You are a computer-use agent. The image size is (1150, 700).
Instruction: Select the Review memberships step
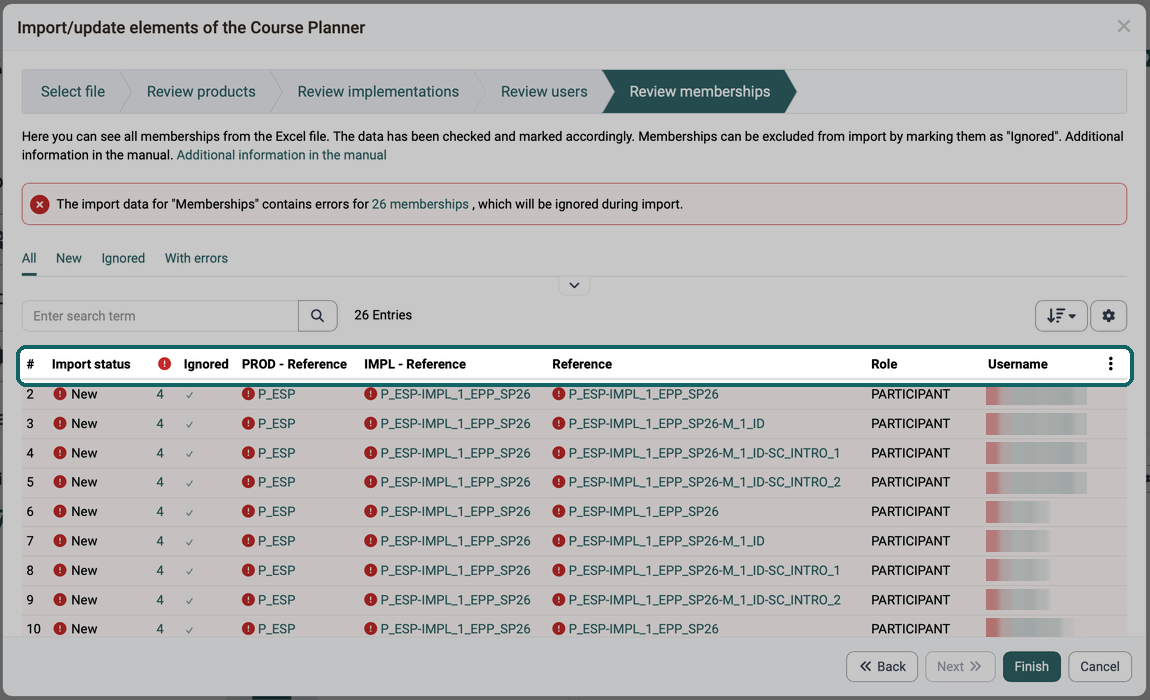click(x=700, y=92)
